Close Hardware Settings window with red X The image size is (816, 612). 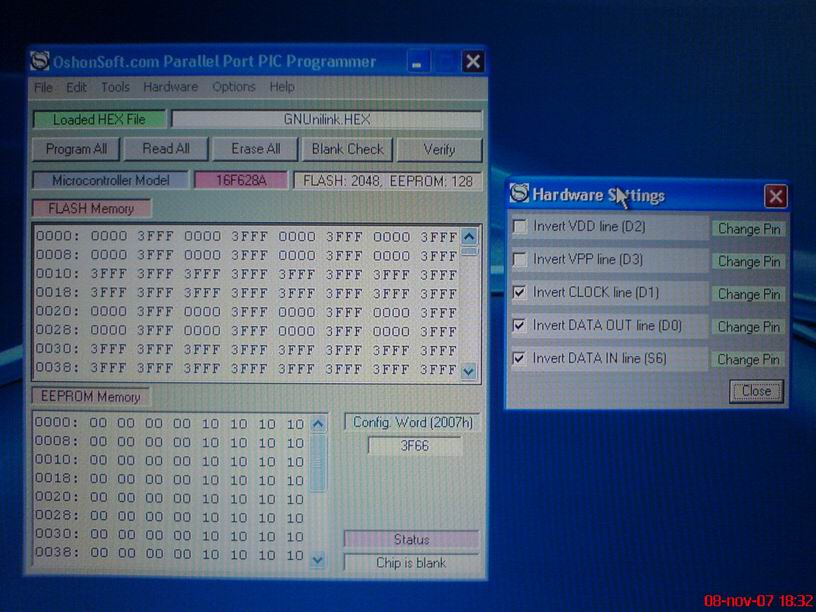click(775, 197)
